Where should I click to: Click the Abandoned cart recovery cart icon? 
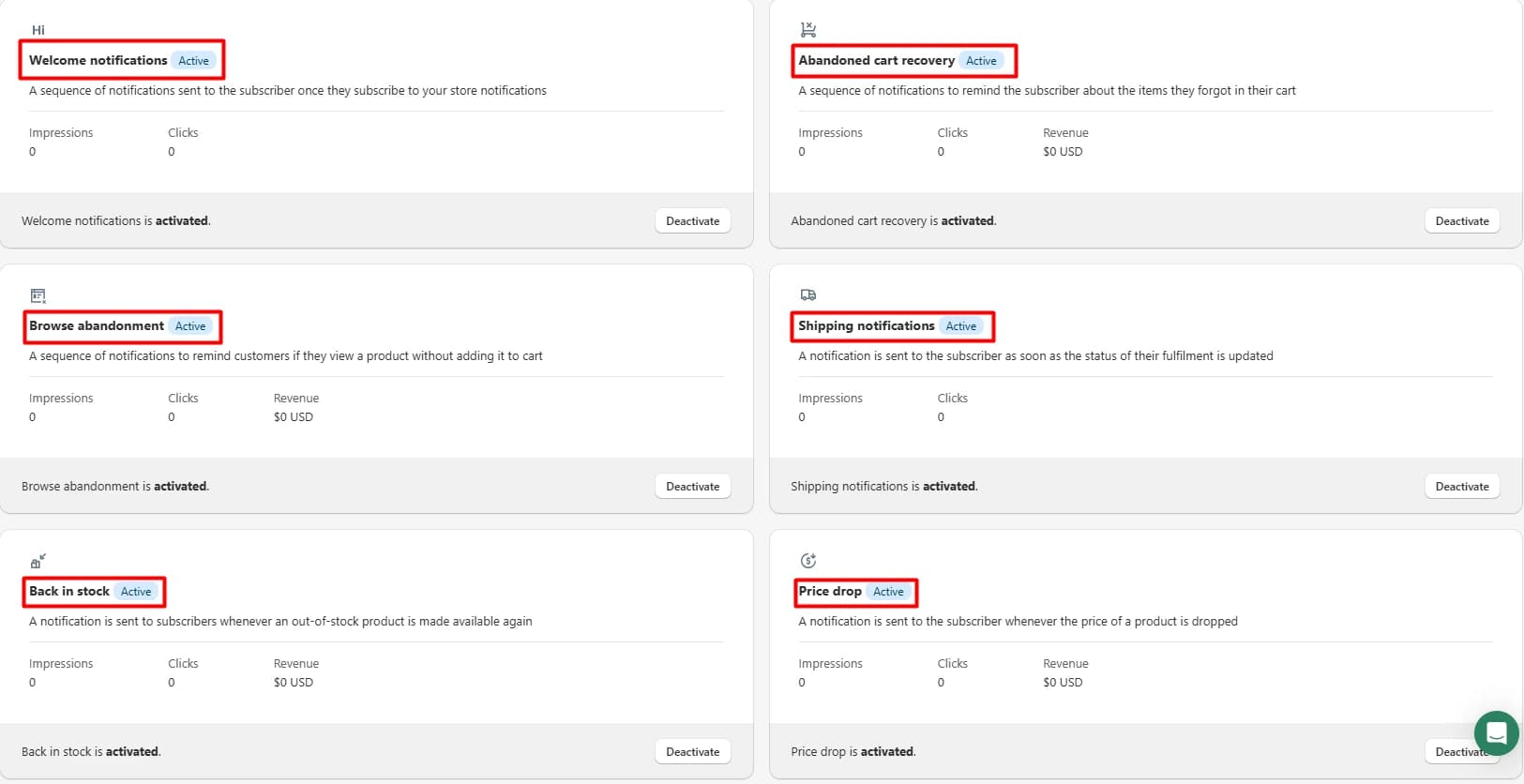click(808, 30)
